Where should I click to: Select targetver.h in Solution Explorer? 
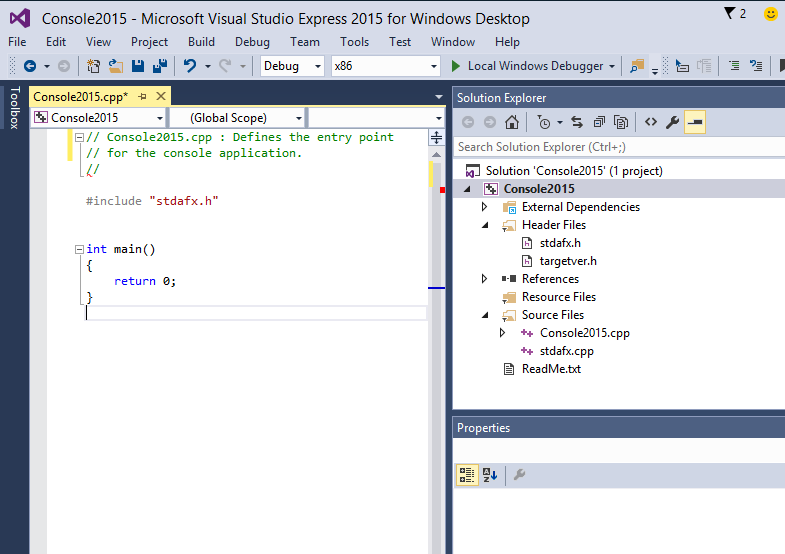pos(568,261)
